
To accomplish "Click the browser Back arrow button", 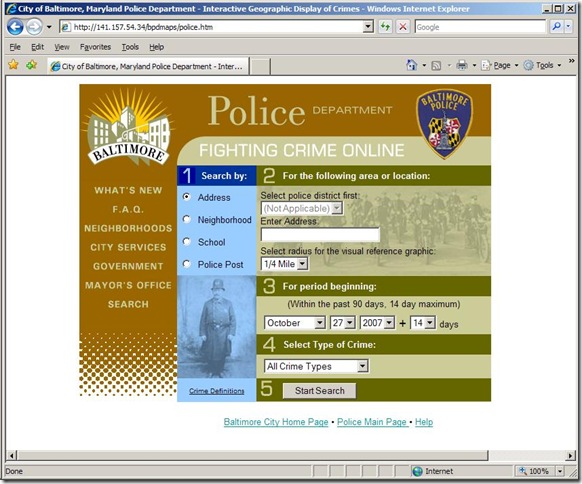I will [x=15, y=27].
